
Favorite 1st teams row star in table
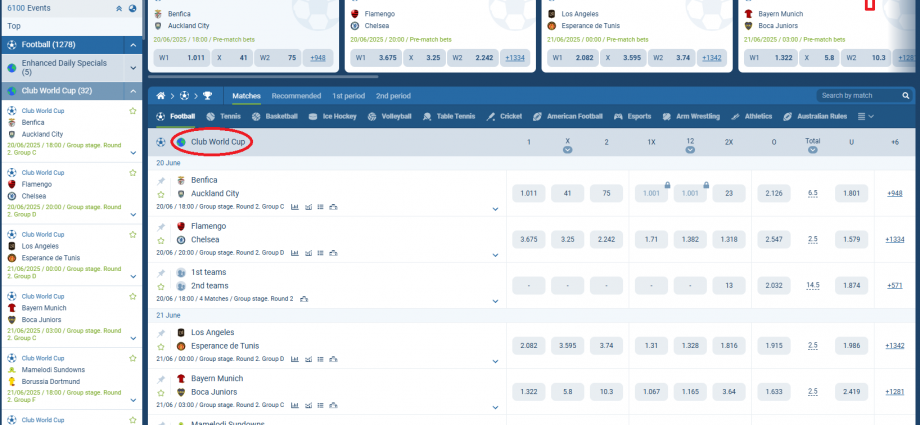pos(161,286)
